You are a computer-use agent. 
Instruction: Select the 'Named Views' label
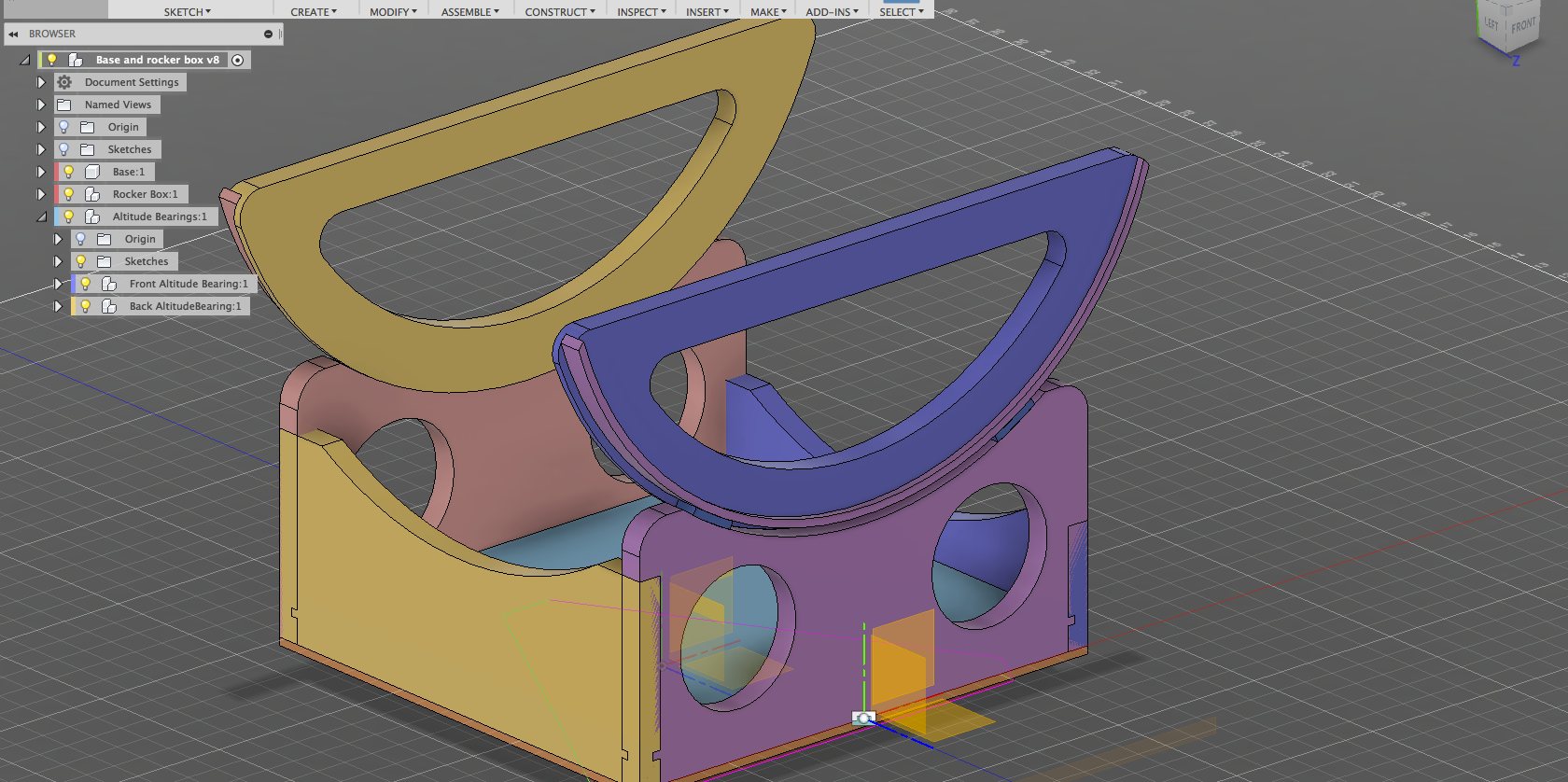[x=118, y=105]
